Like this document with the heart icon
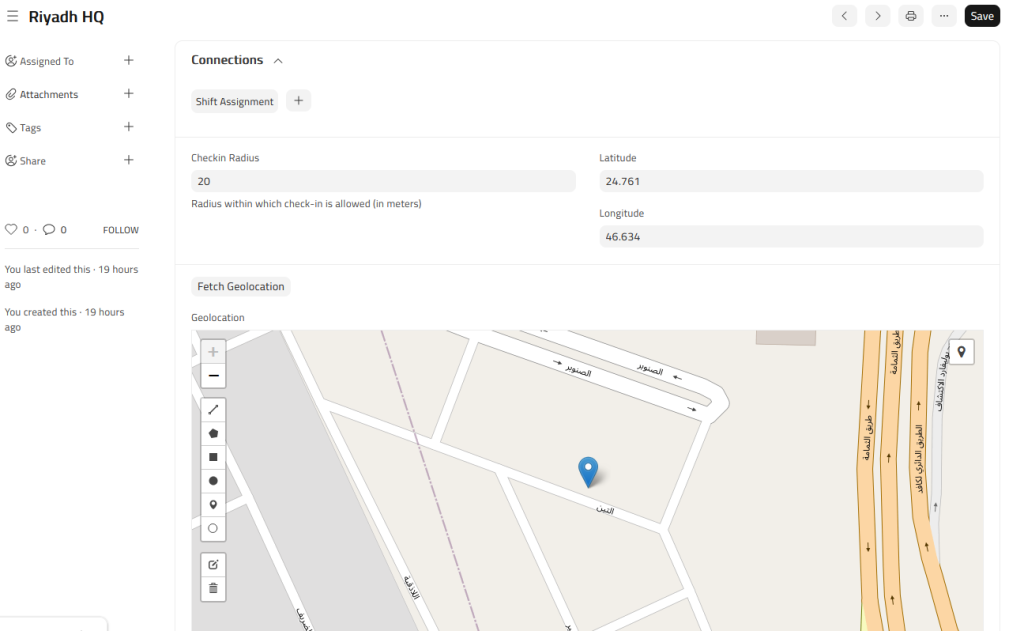1024x631 pixels. click(11, 230)
